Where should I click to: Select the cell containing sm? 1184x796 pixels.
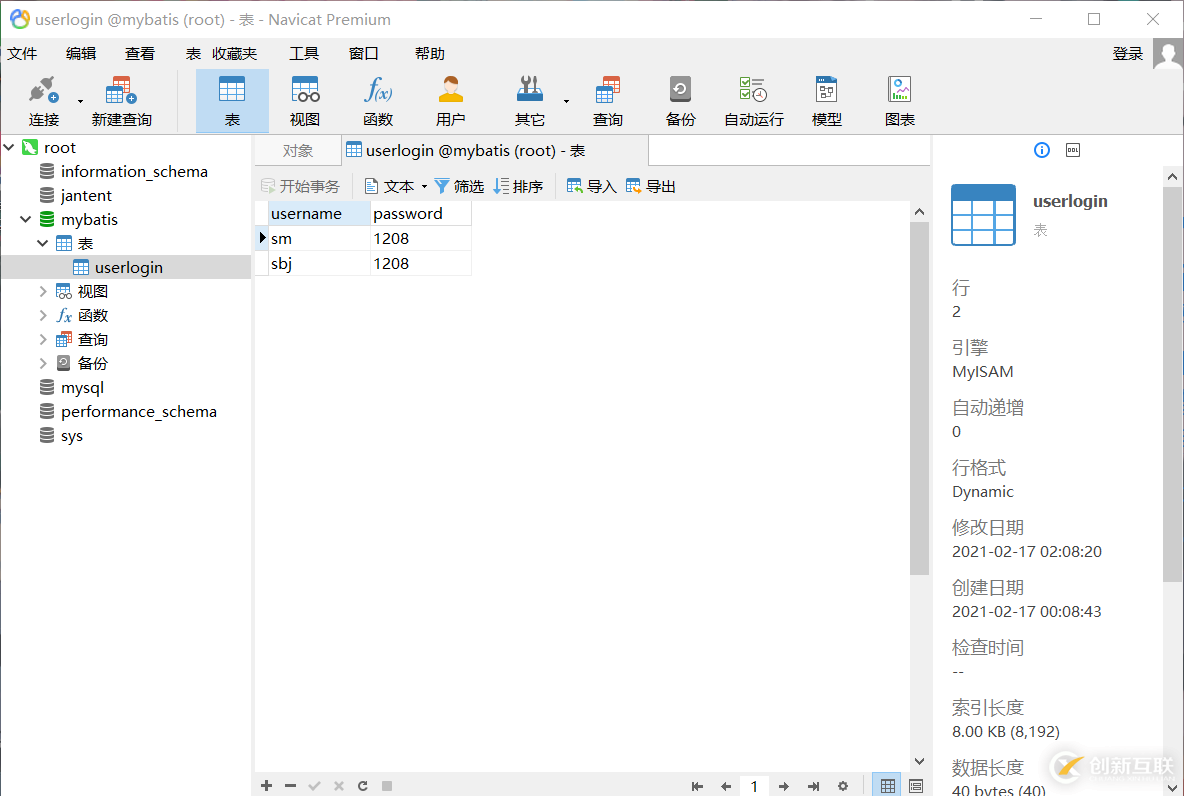(319, 239)
